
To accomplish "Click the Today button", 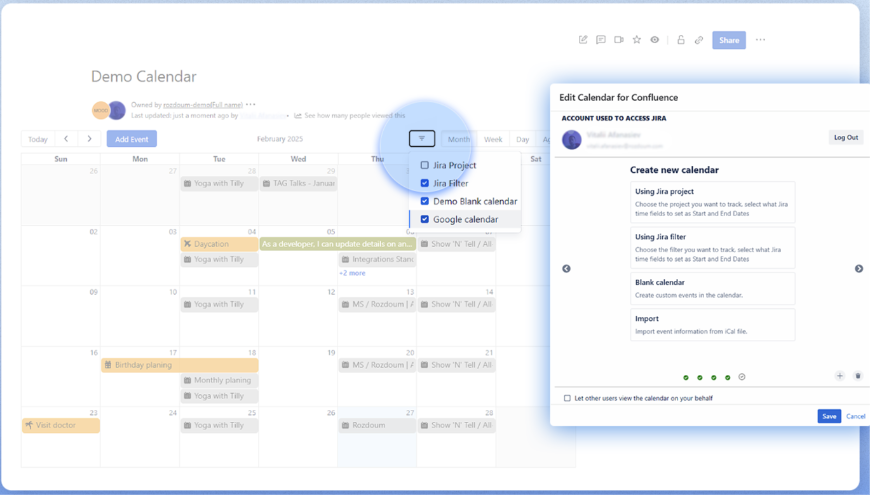I will 38,139.
